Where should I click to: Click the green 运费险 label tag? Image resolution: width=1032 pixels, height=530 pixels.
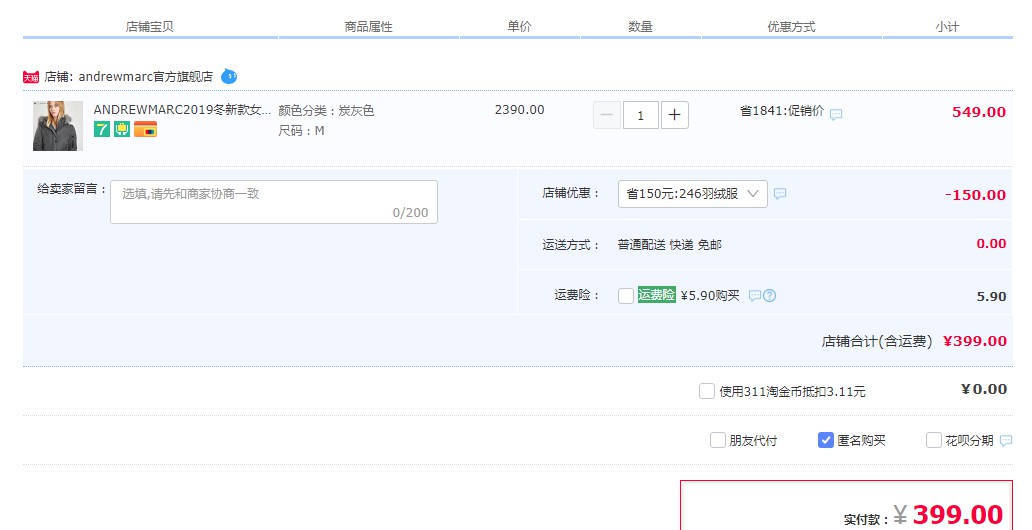pyautogui.click(x=656, y=294)
